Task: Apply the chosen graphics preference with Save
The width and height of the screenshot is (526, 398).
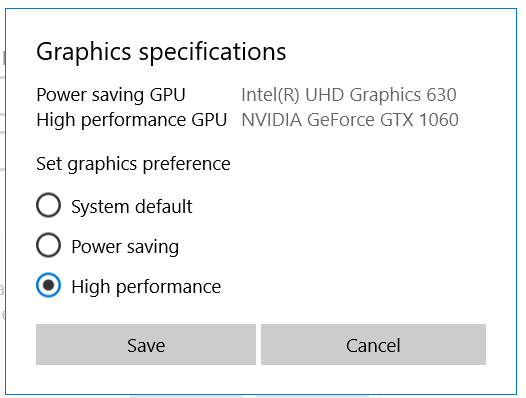Action: [146, 344]
